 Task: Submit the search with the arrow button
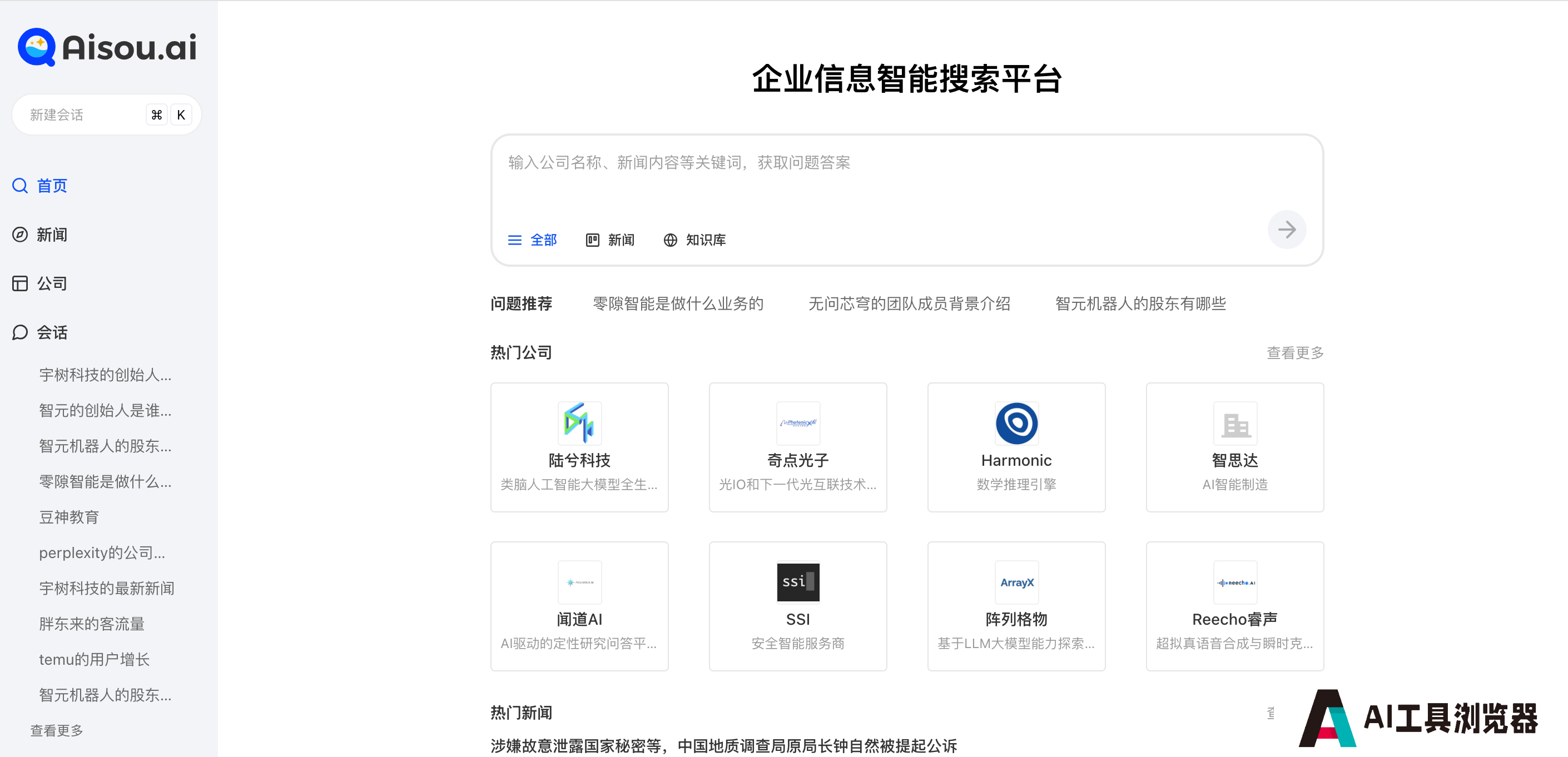(1286, 230)
